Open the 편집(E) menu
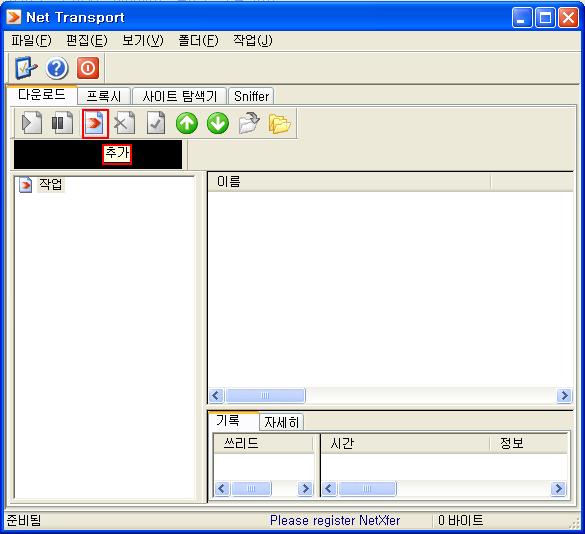 87,40
